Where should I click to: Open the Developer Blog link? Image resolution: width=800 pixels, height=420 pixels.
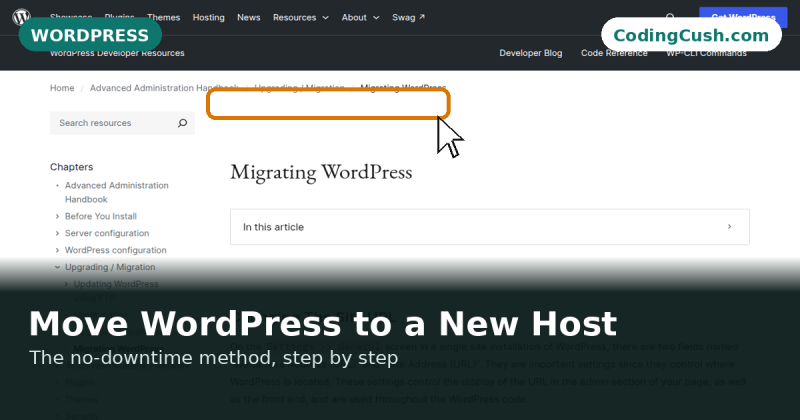[x=531, y=53]
